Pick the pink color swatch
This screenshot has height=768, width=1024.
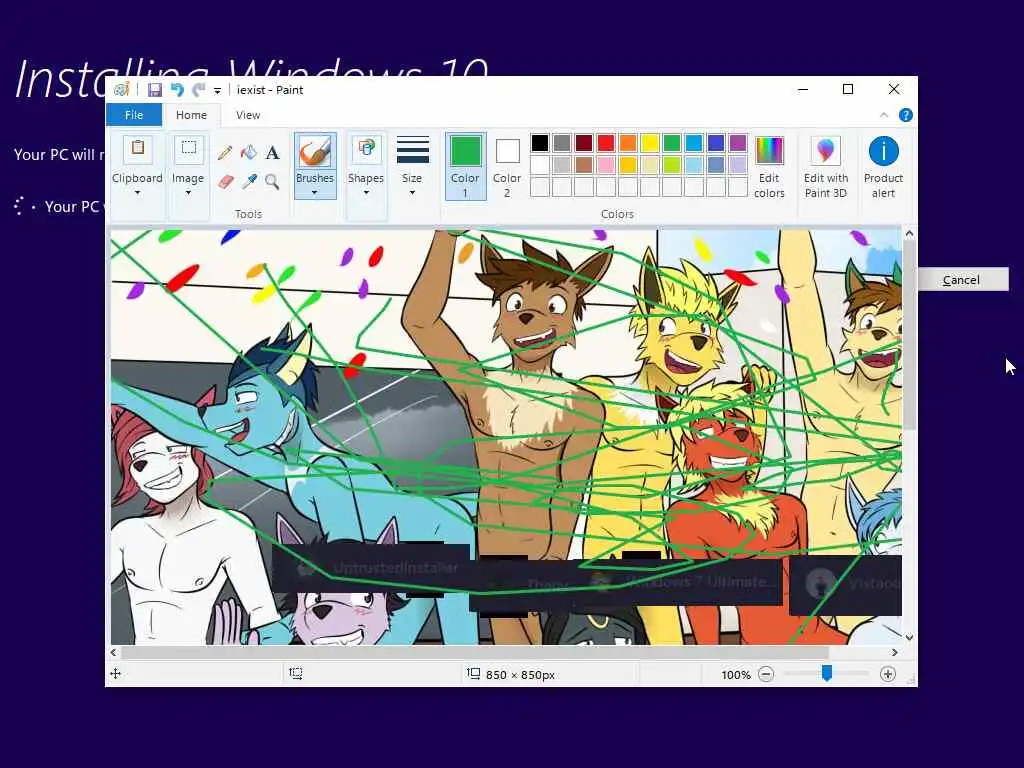coord(605,165)
